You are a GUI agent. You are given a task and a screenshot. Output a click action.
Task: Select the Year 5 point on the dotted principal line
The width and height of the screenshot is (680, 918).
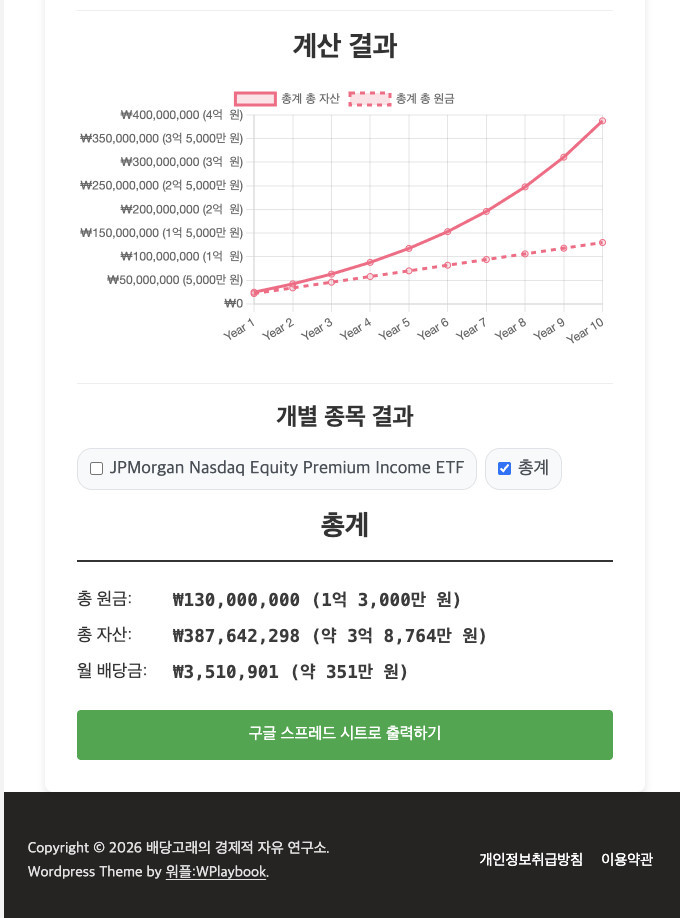[407, 270]
